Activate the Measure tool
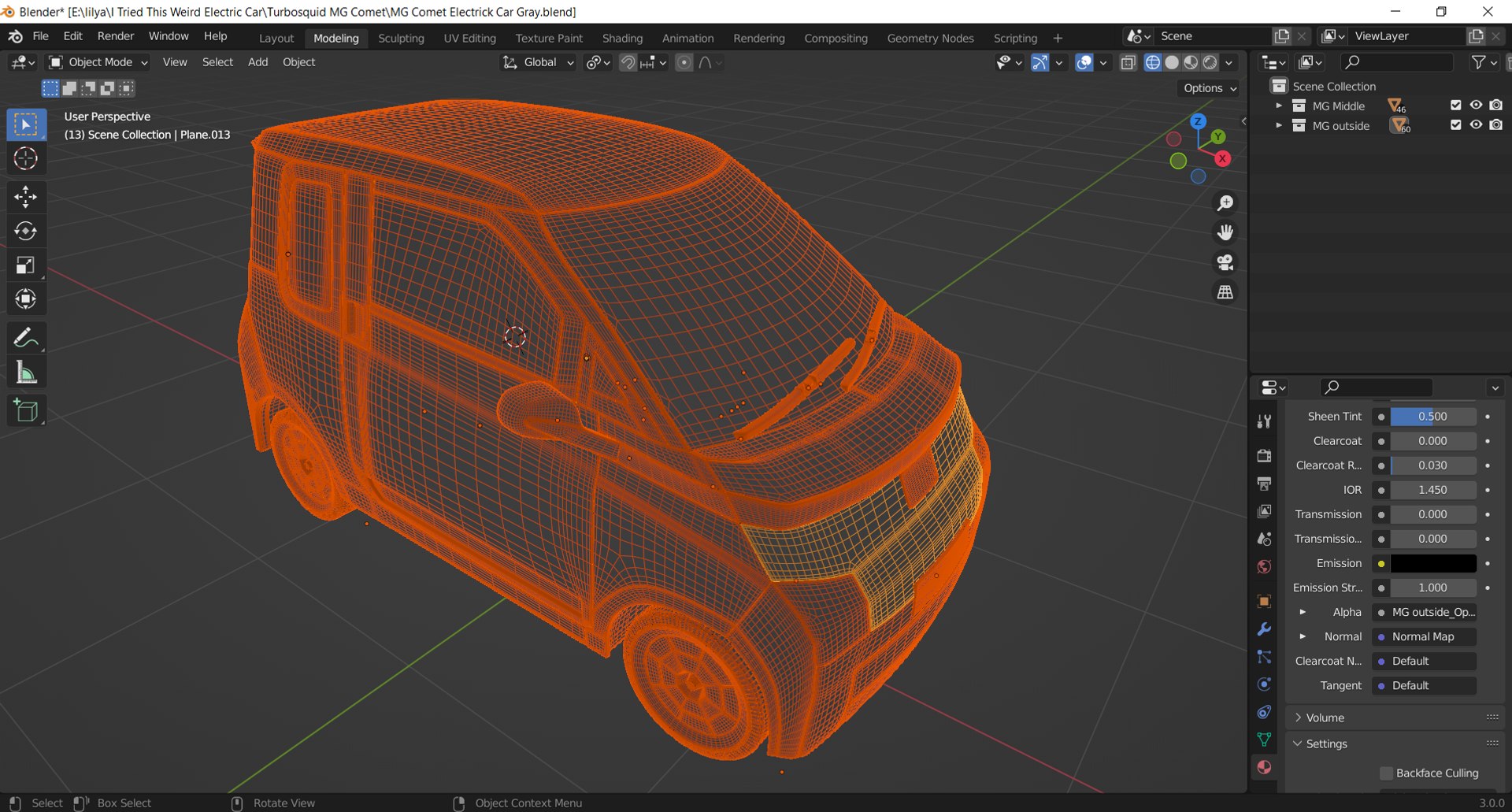Viewport: 1512px width, 812px height. coord(25,373)
